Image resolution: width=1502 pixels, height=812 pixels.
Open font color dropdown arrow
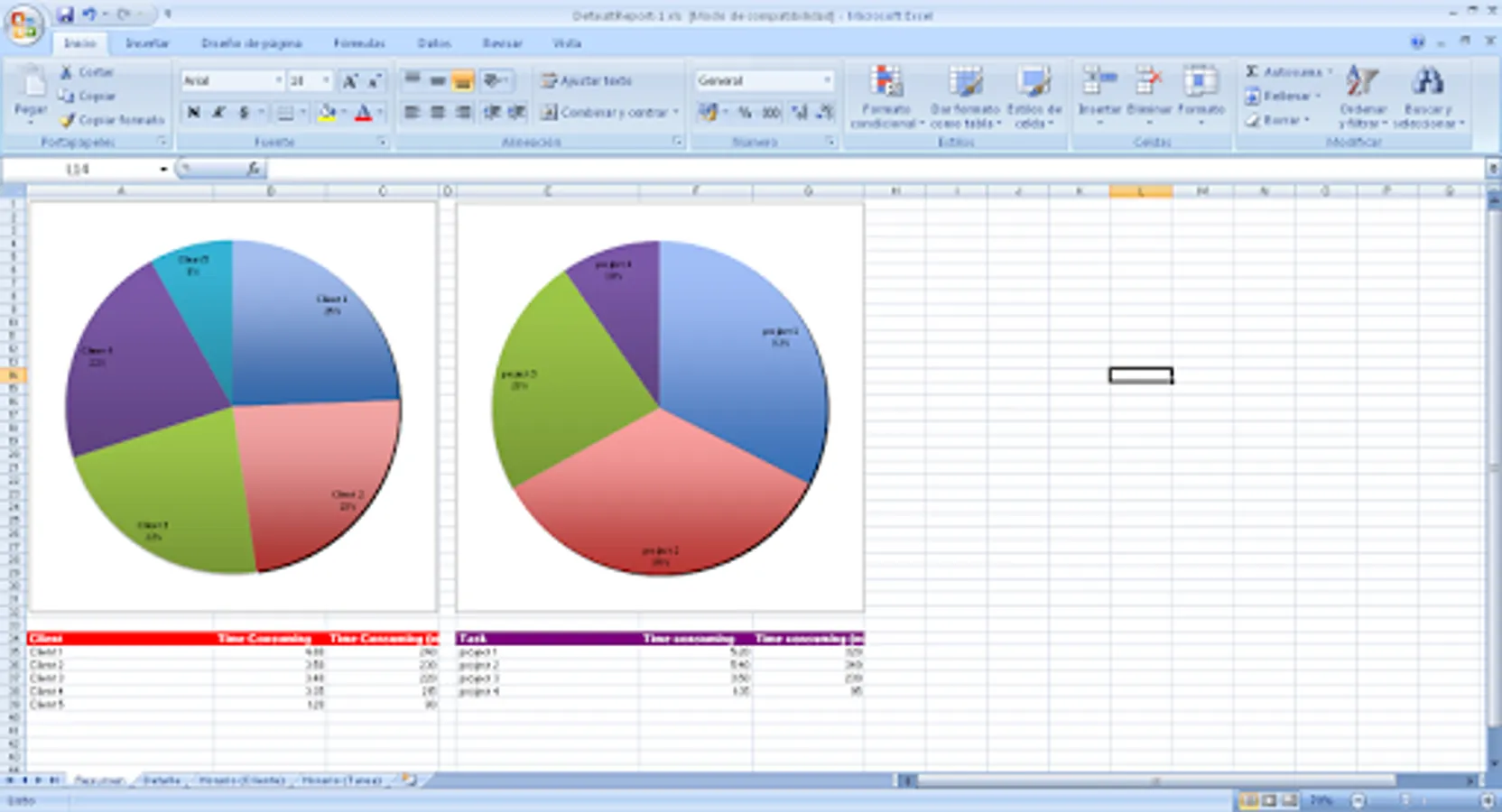point(380,113)
